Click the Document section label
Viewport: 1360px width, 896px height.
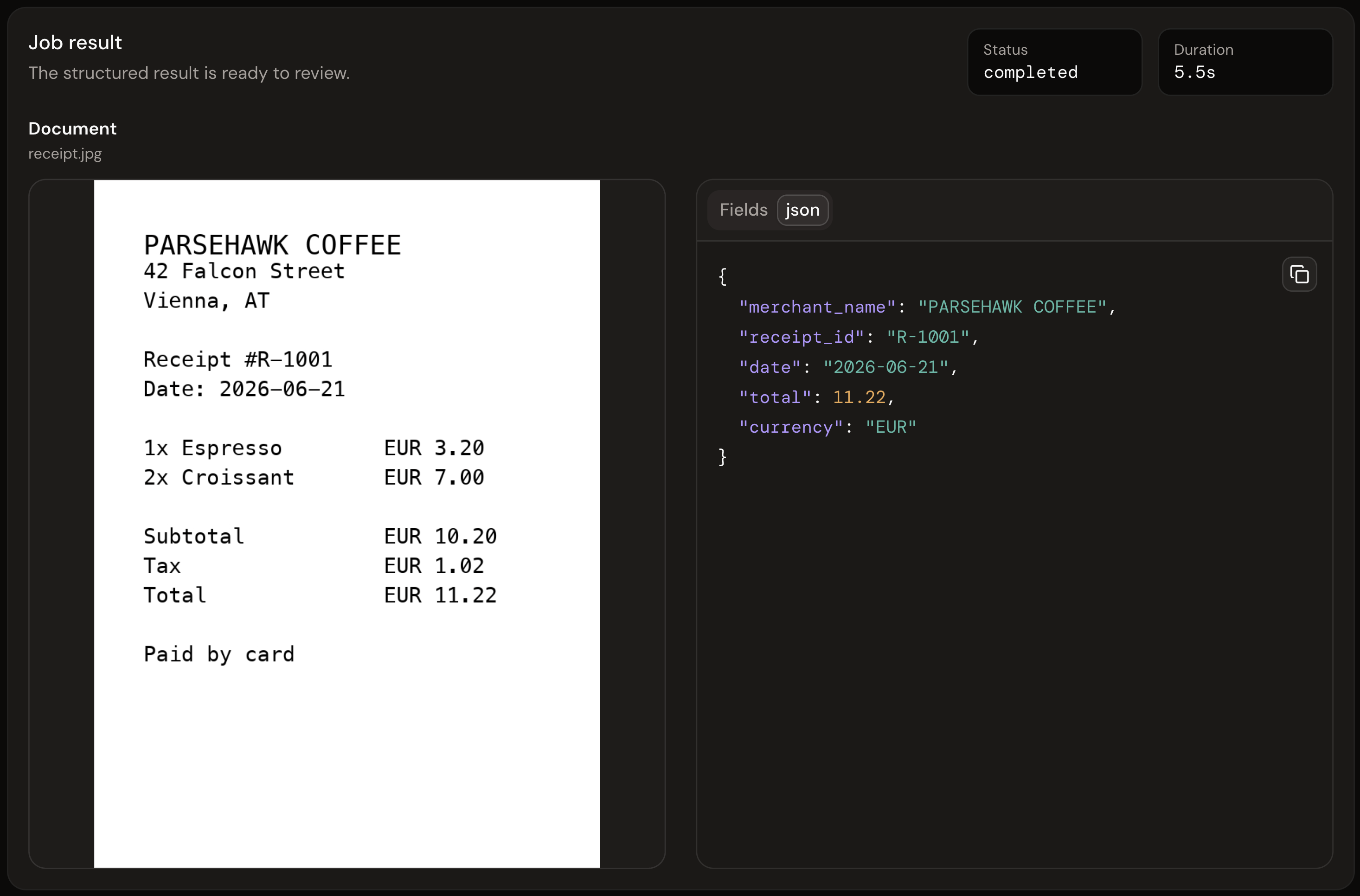tap(72, 128)
